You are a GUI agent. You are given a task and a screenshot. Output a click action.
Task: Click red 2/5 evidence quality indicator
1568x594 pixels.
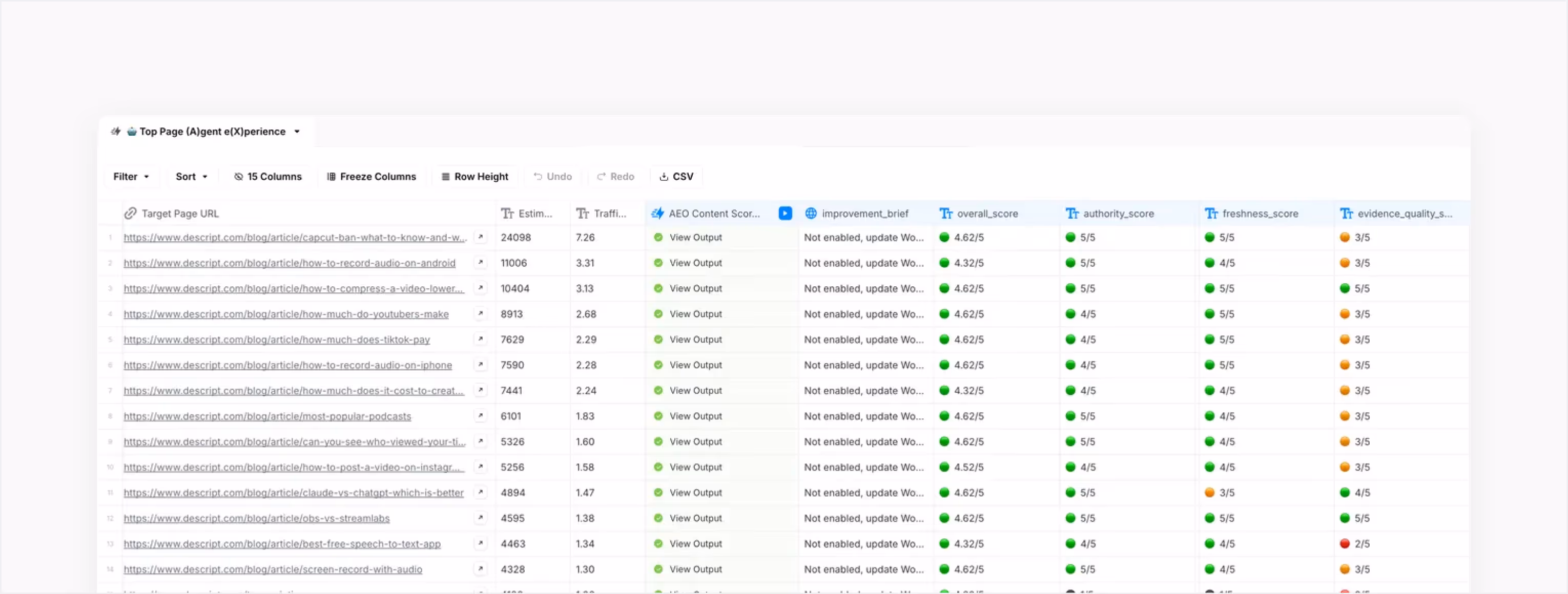click(x=1345, y=543)
